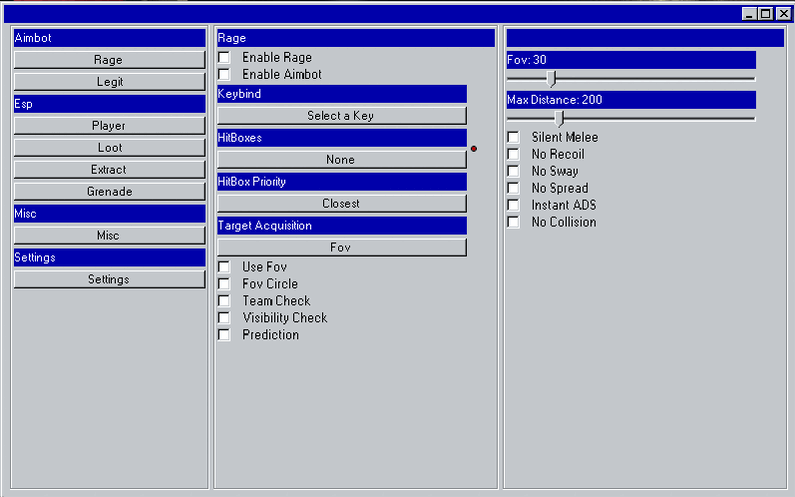Check the Prediction option
Image resolution: width=795 pixels, height=497 pixels.
tap(224, 335)
